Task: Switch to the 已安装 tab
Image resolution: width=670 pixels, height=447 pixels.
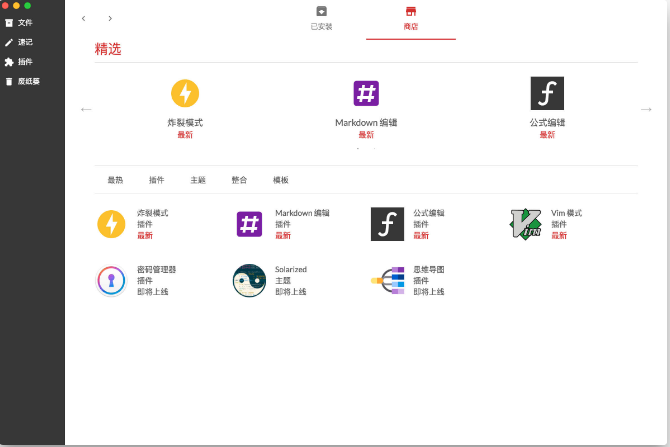Action: point(321,18)
